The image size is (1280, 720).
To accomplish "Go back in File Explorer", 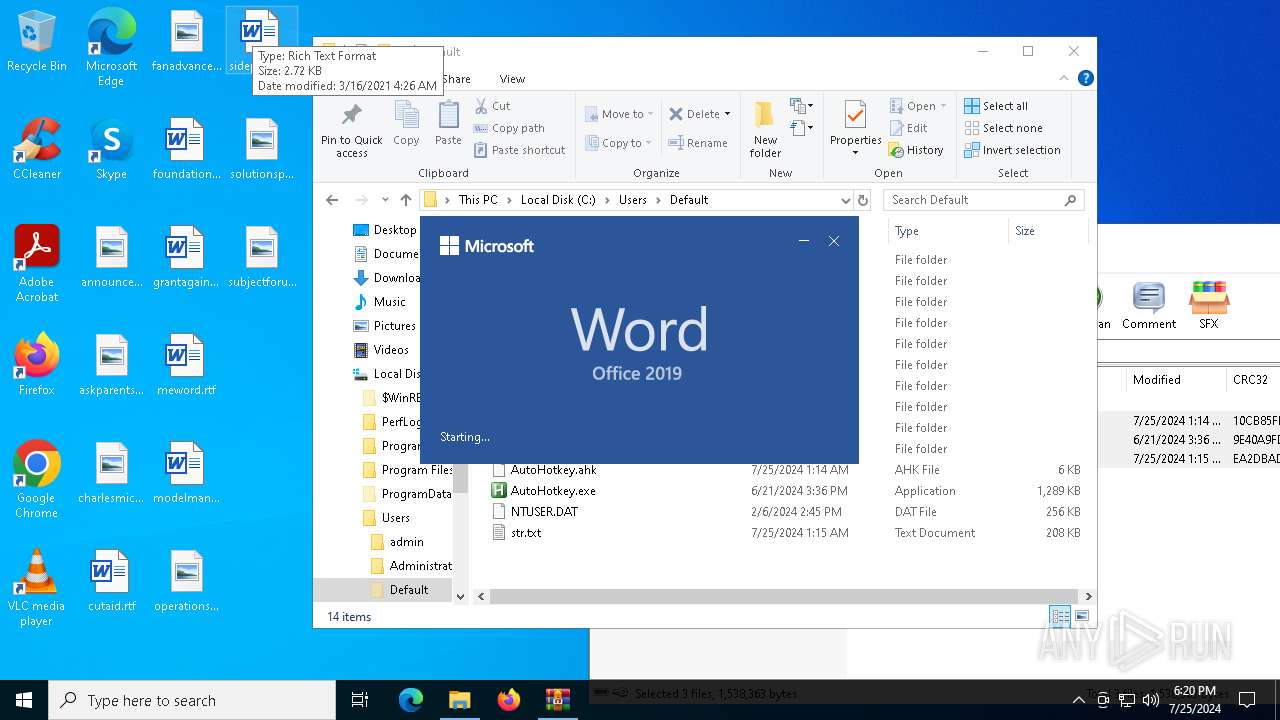I will coord(332,200).
